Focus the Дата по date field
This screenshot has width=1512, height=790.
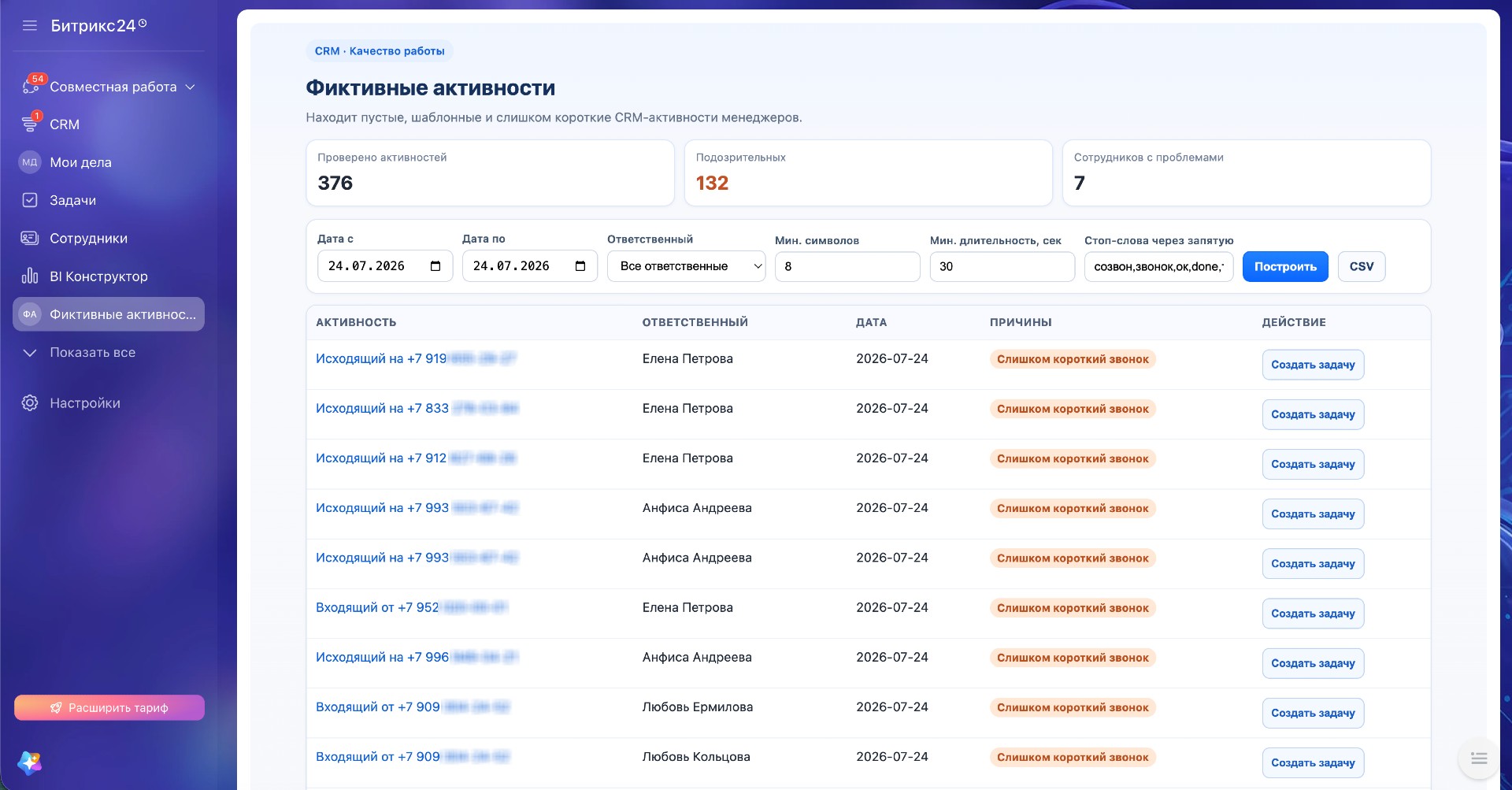tap(530, 266)
